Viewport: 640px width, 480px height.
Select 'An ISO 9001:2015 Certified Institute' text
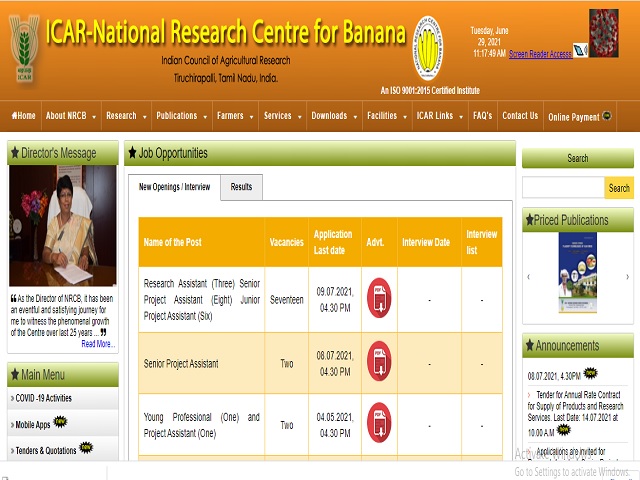click(x=430, y=91)
